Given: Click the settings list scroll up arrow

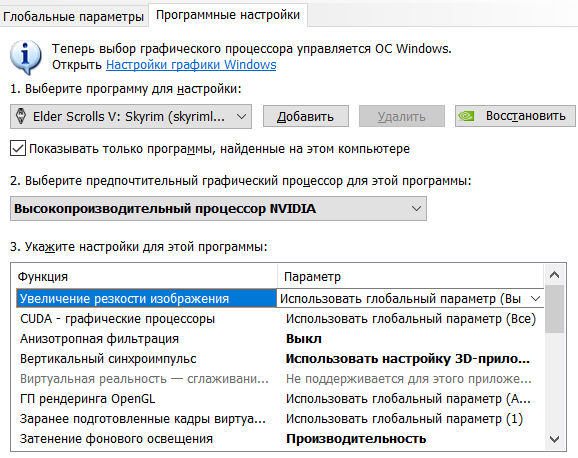Looking at the screenshot, I should [554, 275].
